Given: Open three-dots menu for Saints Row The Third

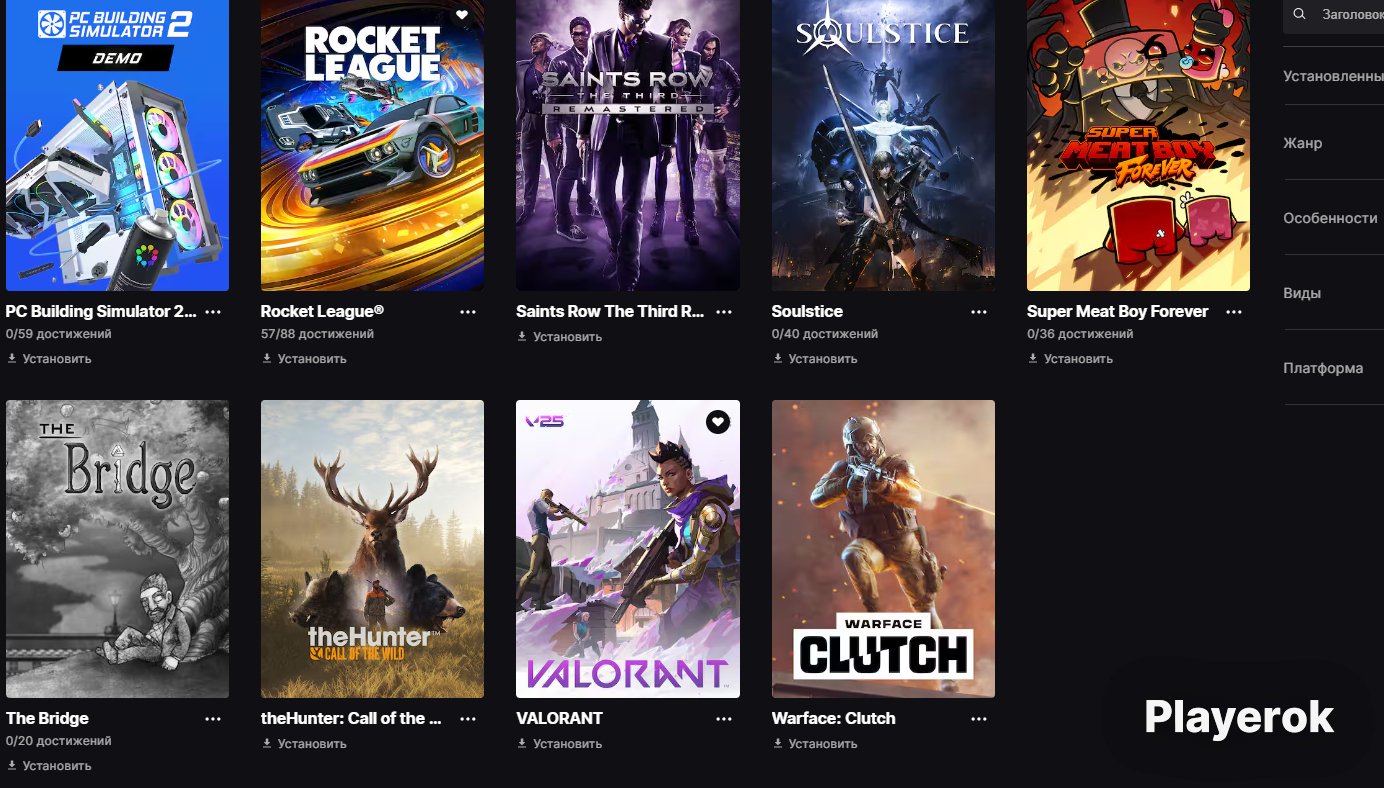Looking at the screenshot, I should pos(724,312).
